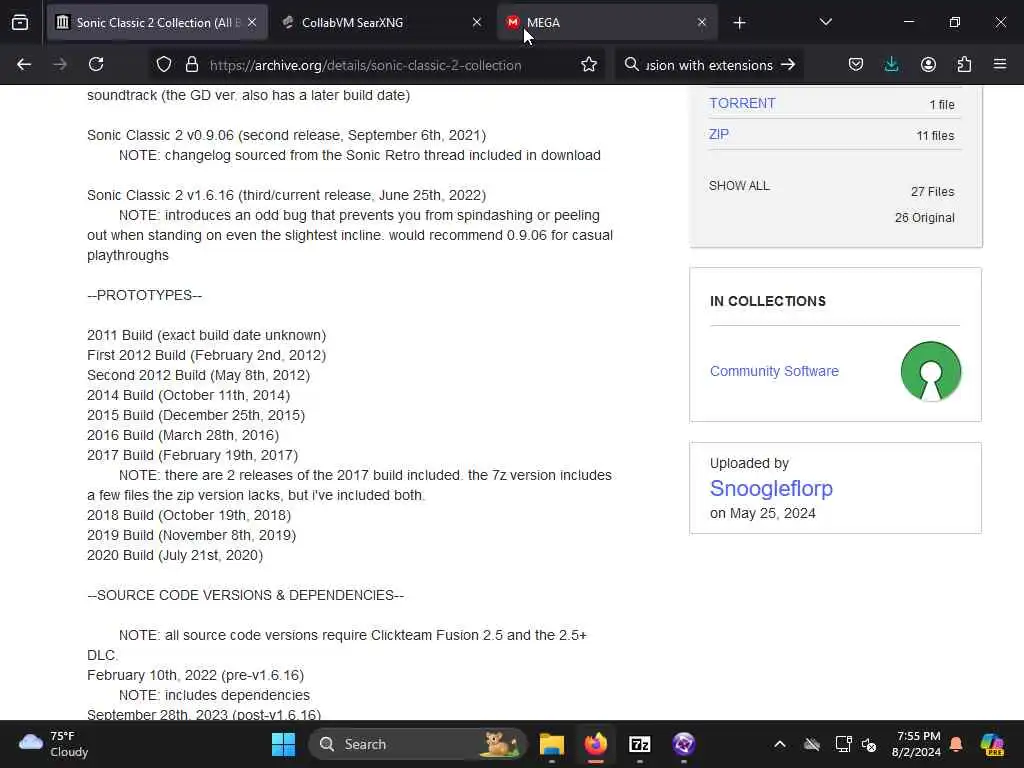This screenshot has height=768, width=1024.
Task: Select '2017 Build (February 19th, 2017)' line
Action: (x=193, y=455)
